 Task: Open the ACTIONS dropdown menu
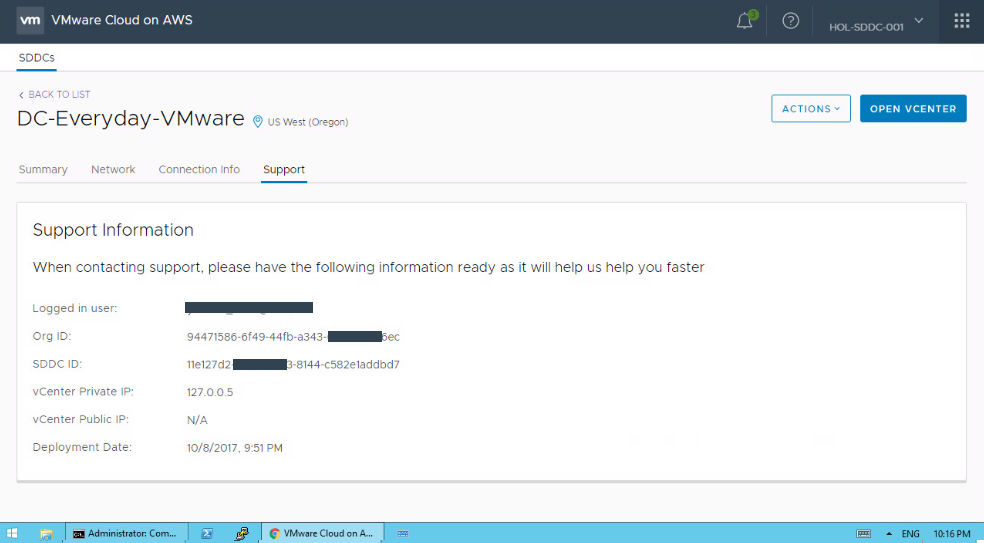coord(811,109)
